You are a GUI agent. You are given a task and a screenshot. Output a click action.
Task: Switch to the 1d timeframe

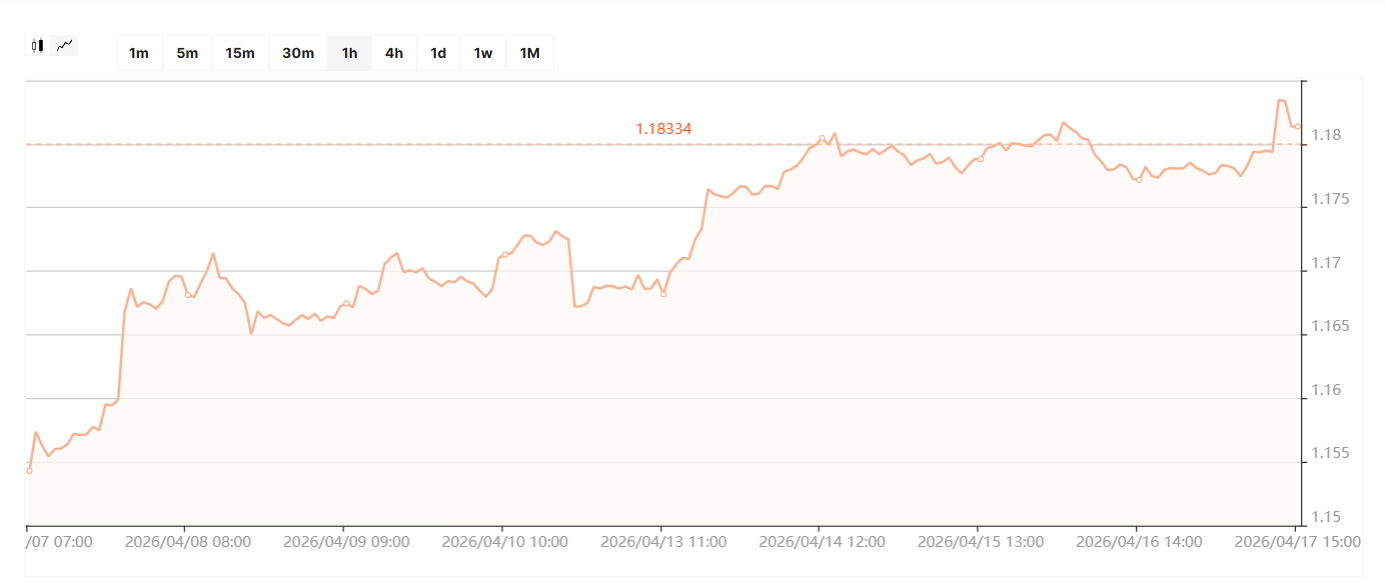[x=438, y=53]
